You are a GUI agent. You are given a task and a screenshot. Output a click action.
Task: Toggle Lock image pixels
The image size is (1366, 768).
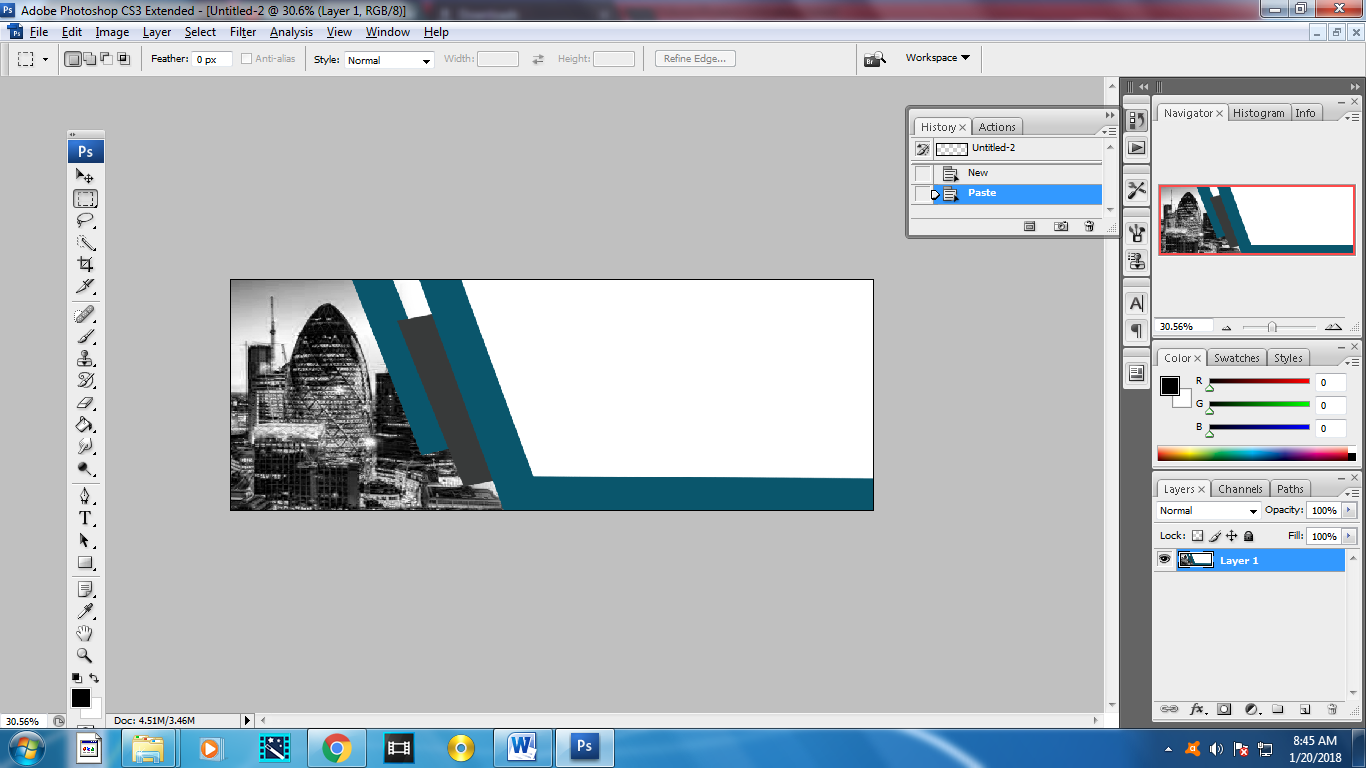[1215, 536]
